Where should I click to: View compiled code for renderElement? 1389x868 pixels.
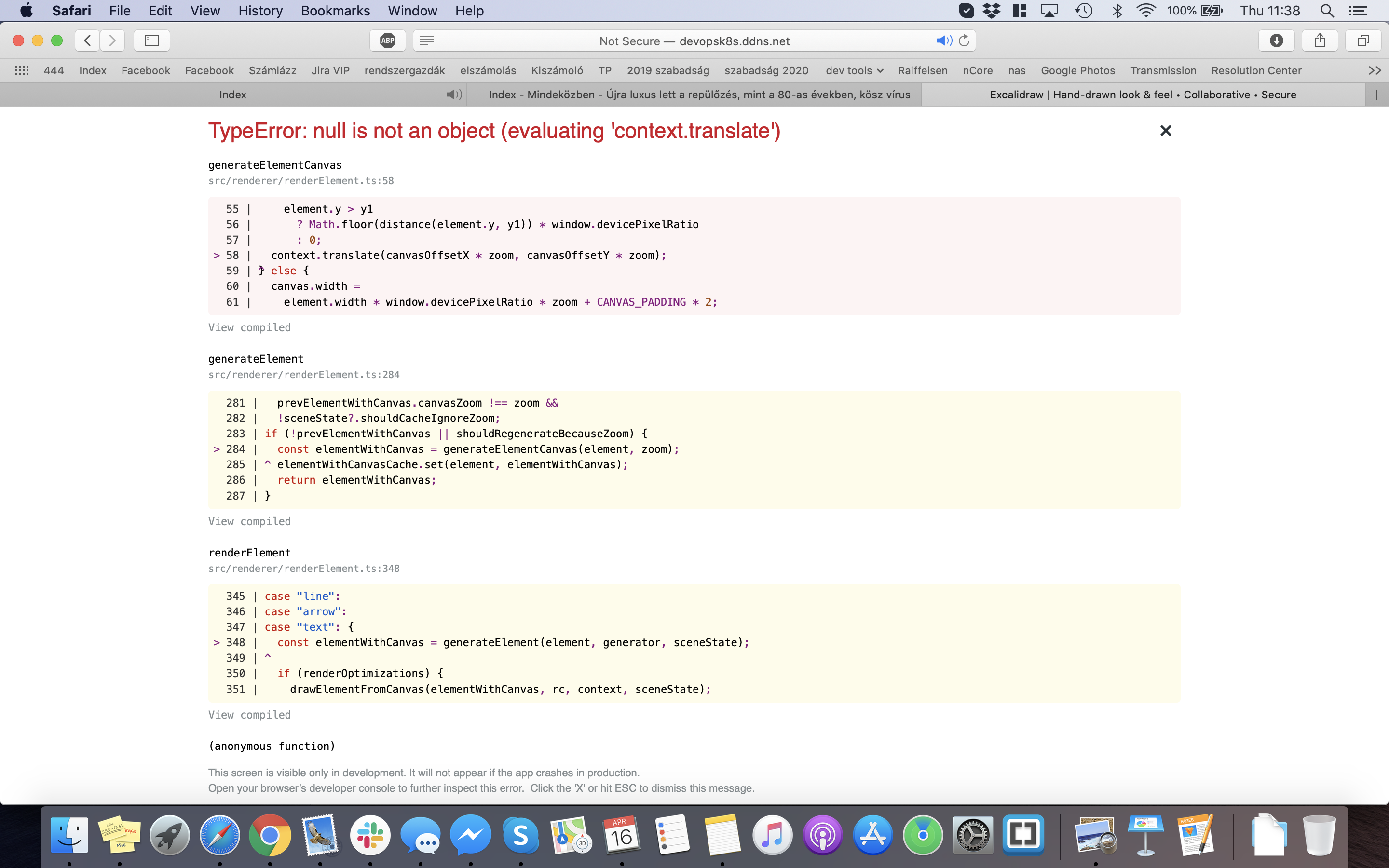[x=250, y=715]
